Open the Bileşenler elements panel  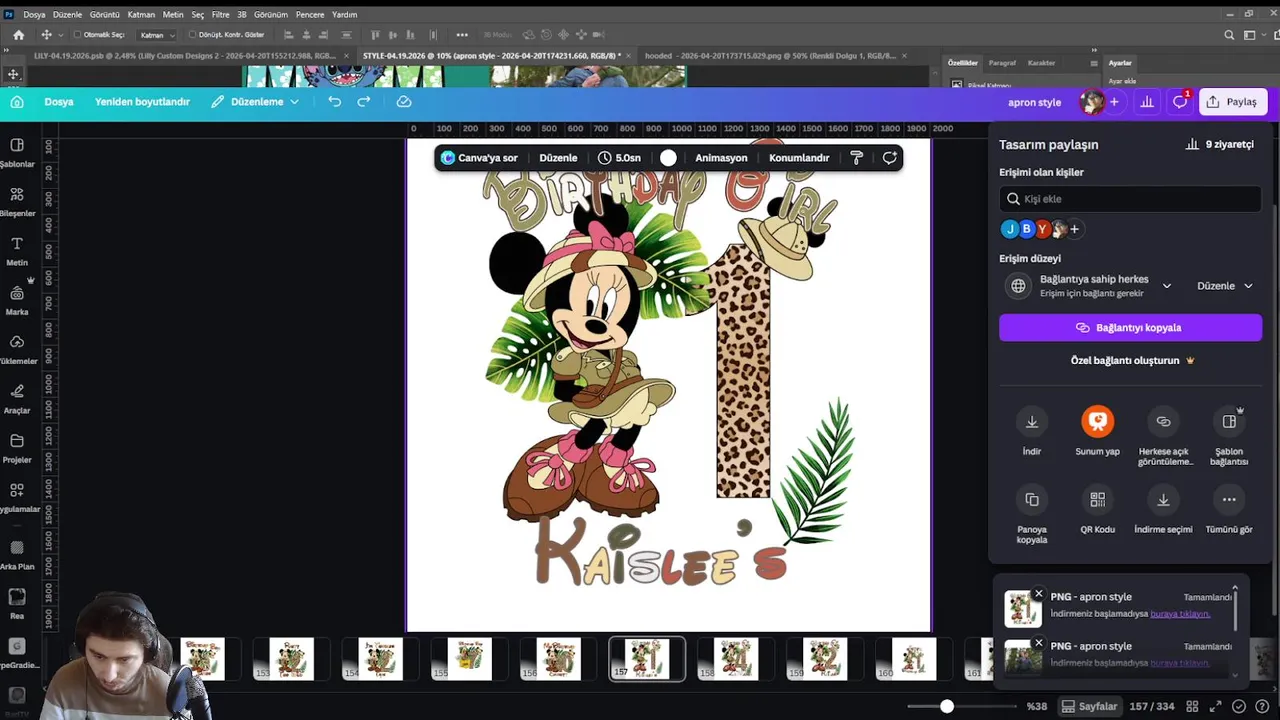point(17,201)
